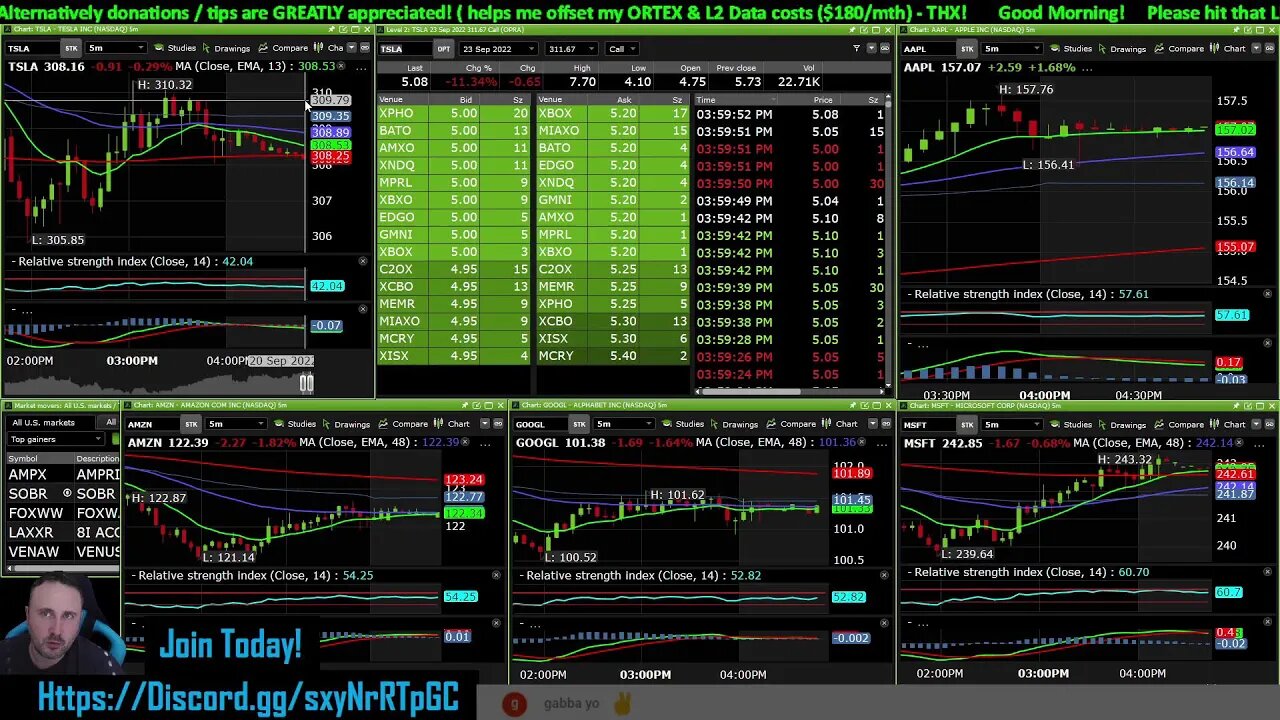This screenshot has width=1280, height=720.
Task: Open the 311.67 strike dropdown
Action: pyautogui.click(x=571, y=48)
